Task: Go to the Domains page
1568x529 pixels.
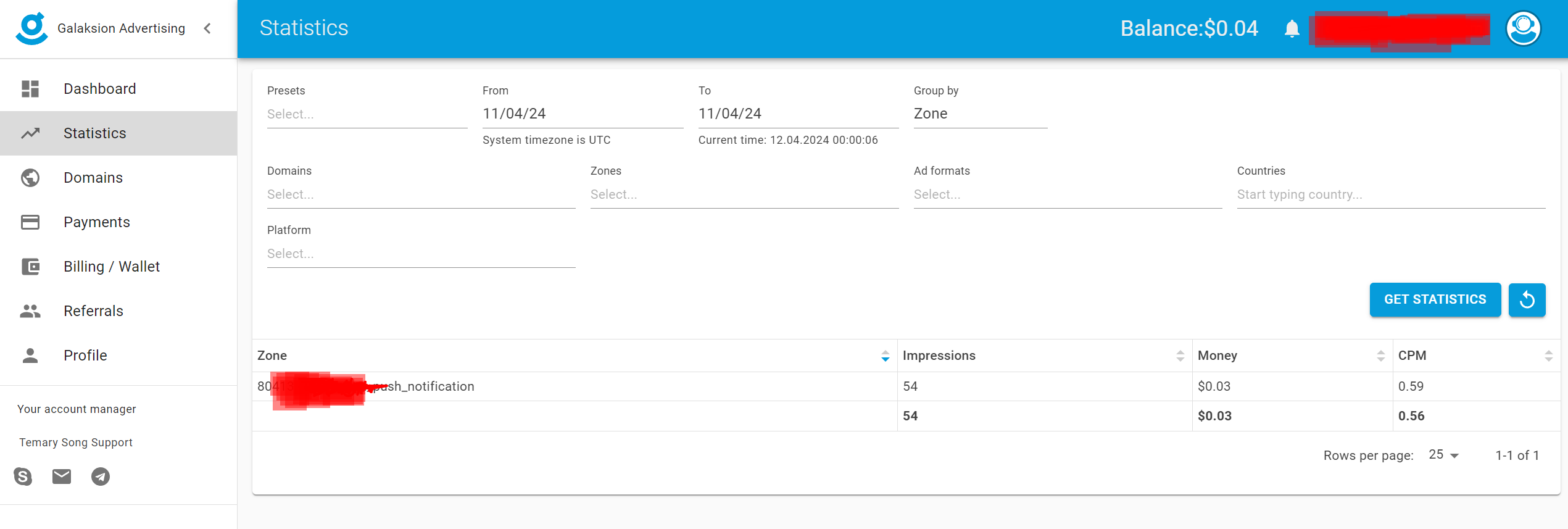Action: (118, 178)
